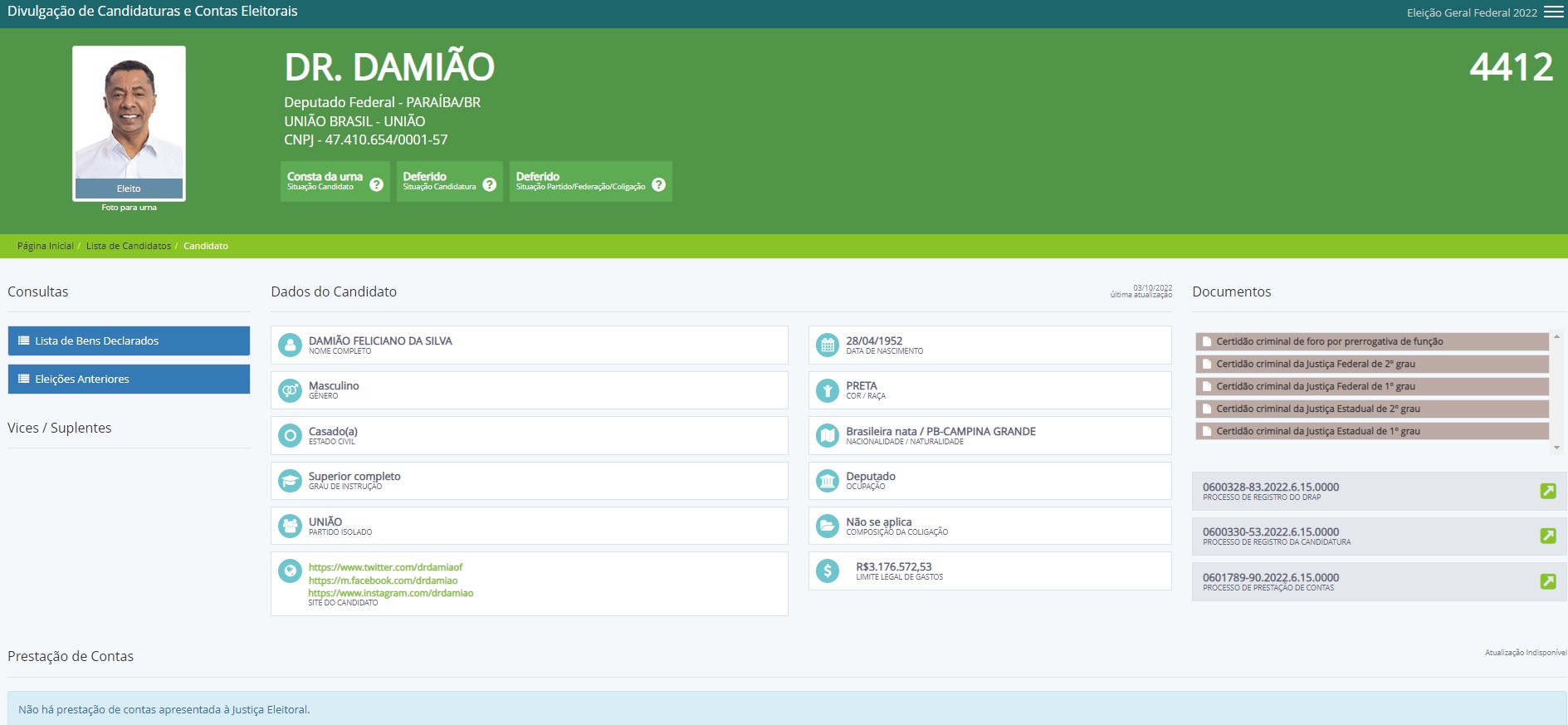Click help icon next to Consta da urna
Viewport: 1568px width, 725px height.
pyautogui.click(x=376, y=184)
